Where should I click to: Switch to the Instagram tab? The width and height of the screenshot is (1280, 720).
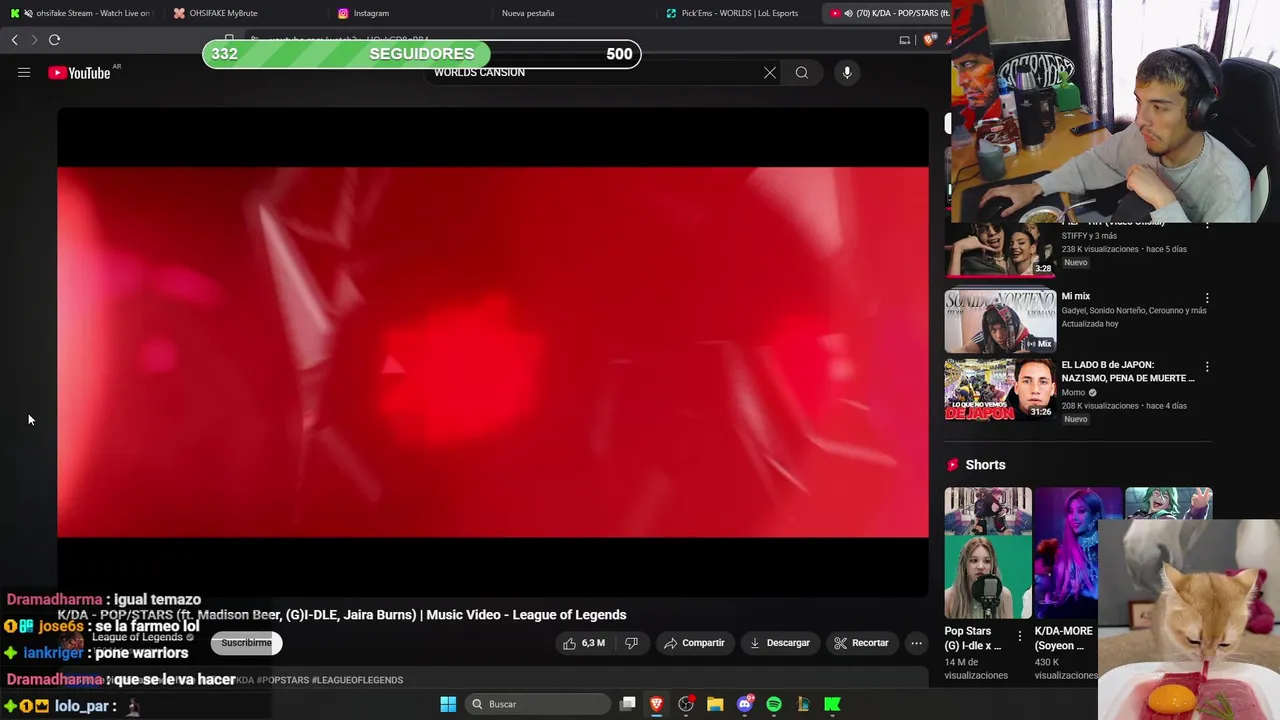pos(410,13)
